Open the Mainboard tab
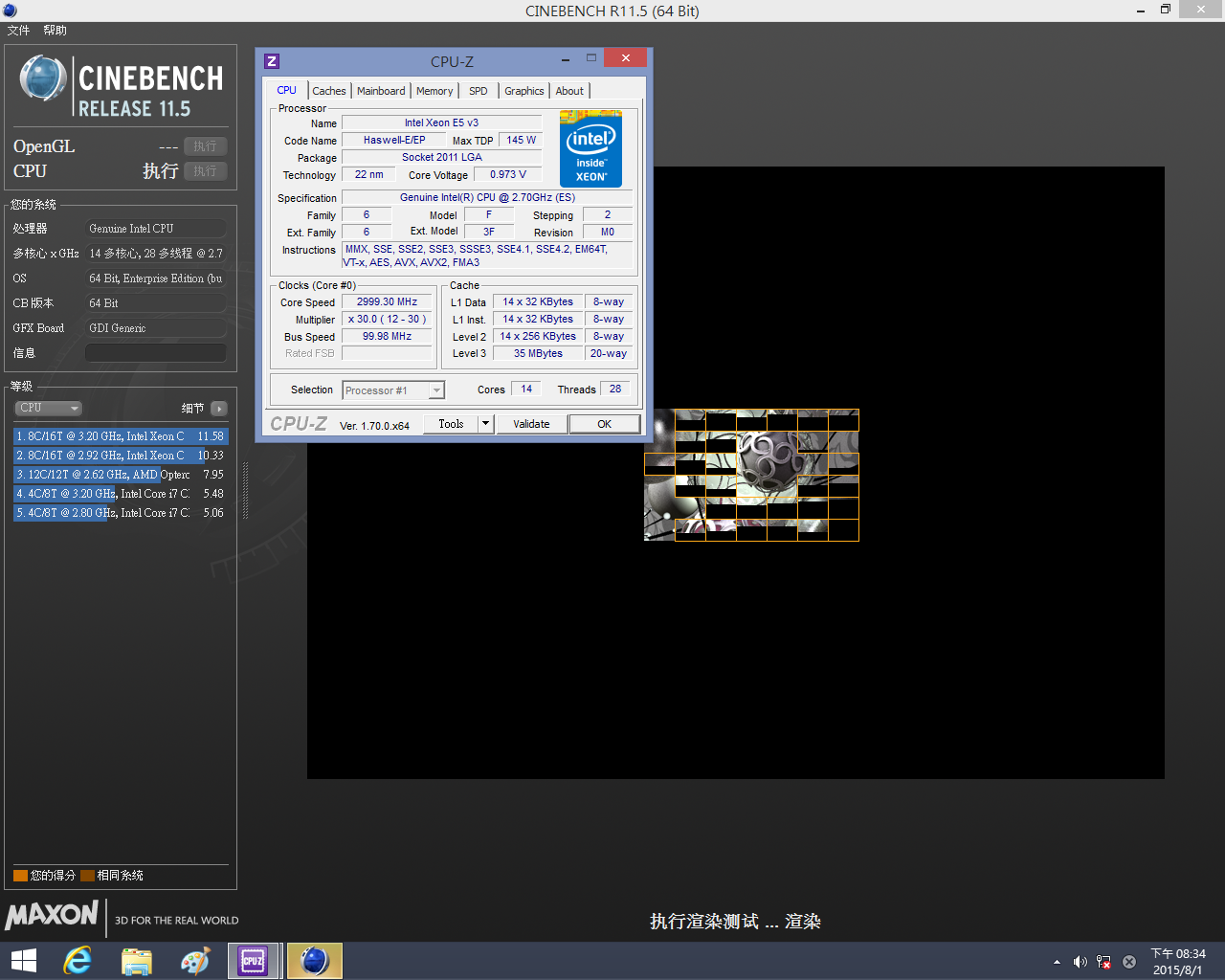The image size is (1225, 980). tap(381, 91)
